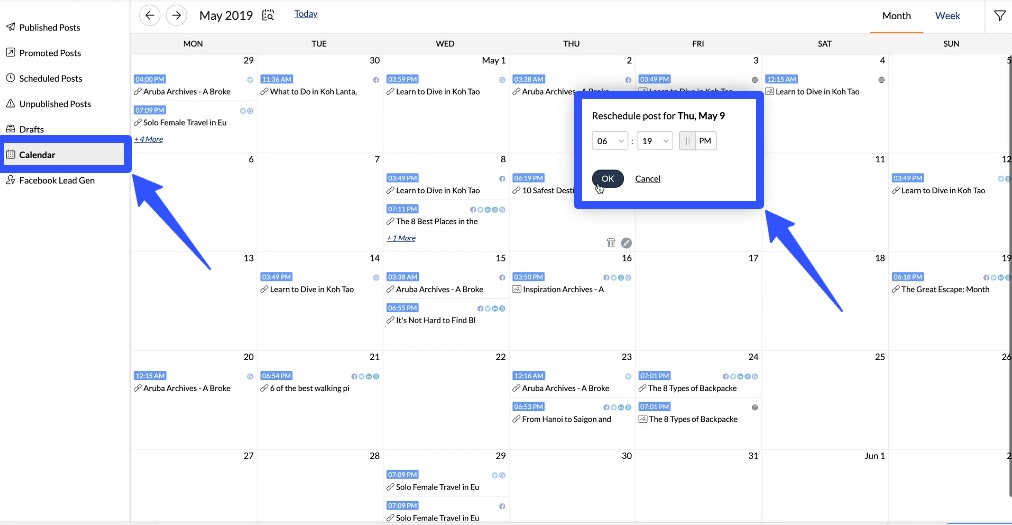Cancel the reschedule dialog
The height and width of the screenshot is (525, 1012).
647,179
